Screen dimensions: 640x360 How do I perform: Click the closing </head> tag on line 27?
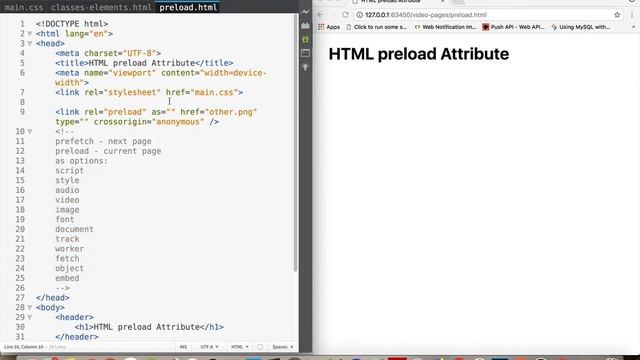point(53,298)
